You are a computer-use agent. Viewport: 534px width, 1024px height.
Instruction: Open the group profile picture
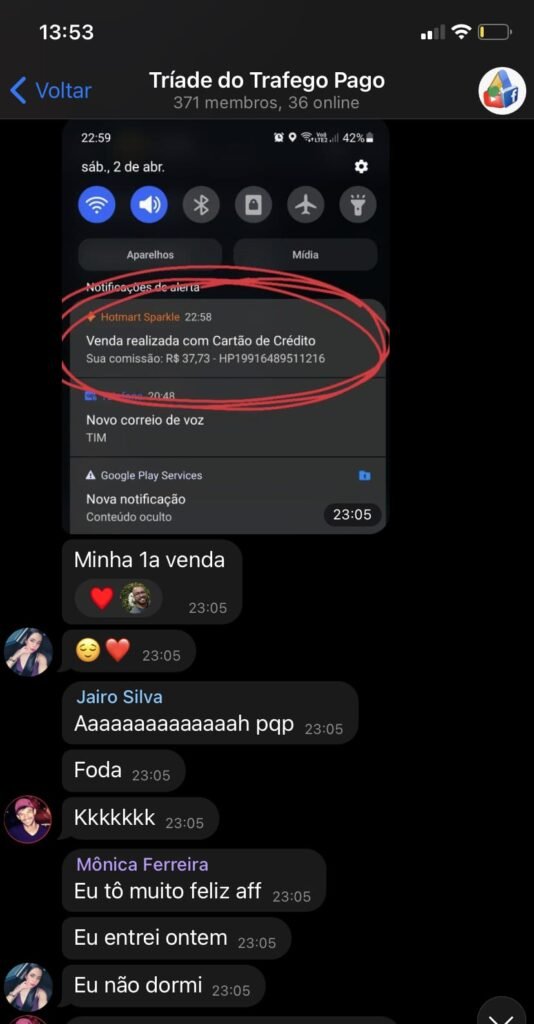(x=502, y=91)
